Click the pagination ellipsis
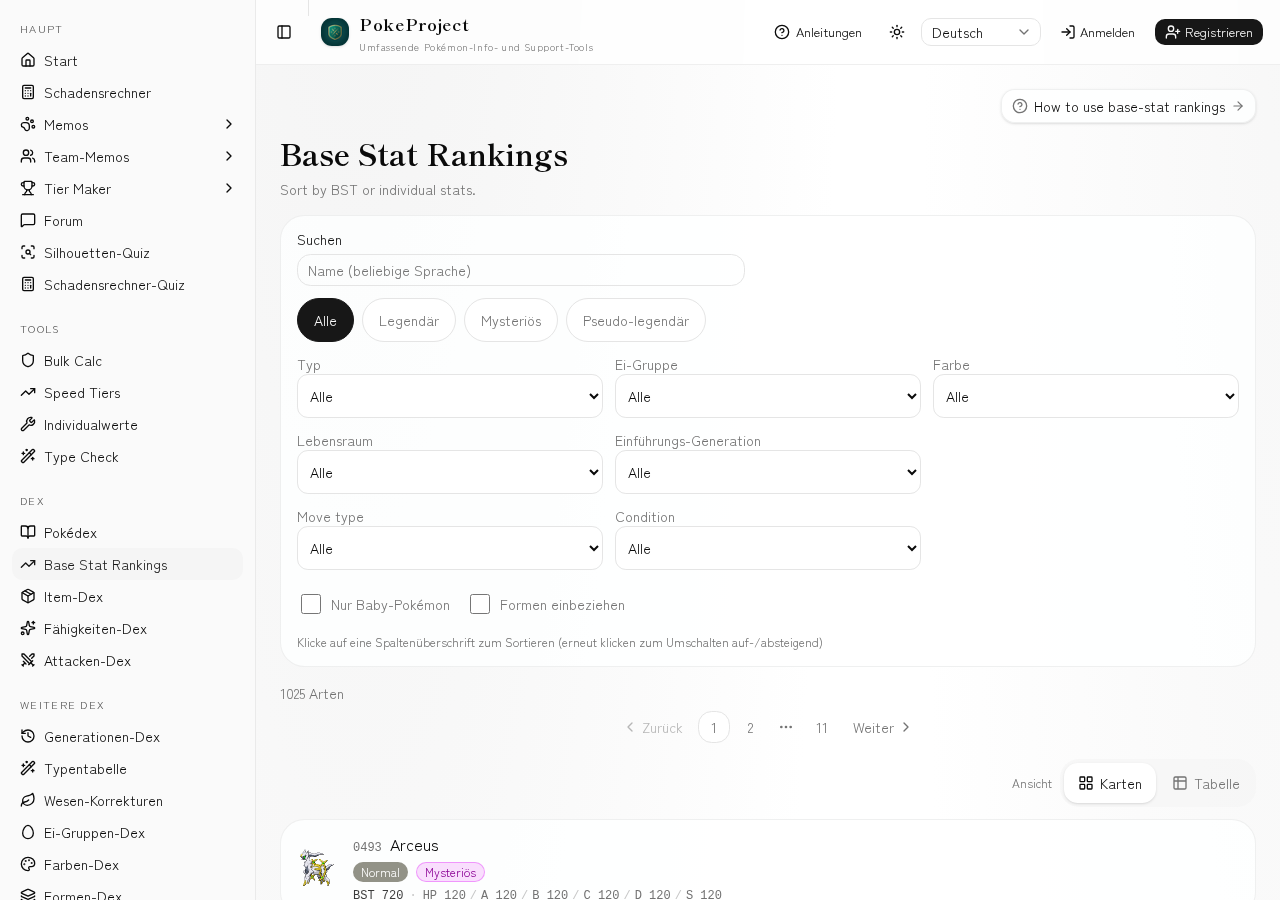Screen dimensions: 1280x900 pyautogui.click(x=786, y=727)
